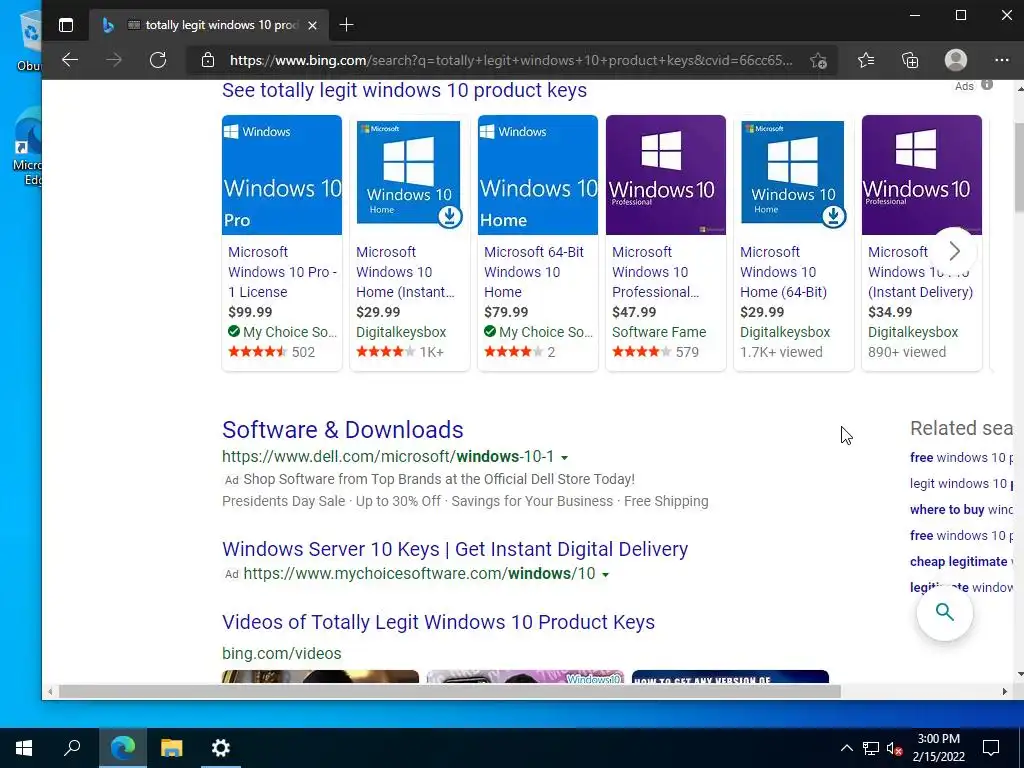Click the 502 ratings count

(303, 352)
